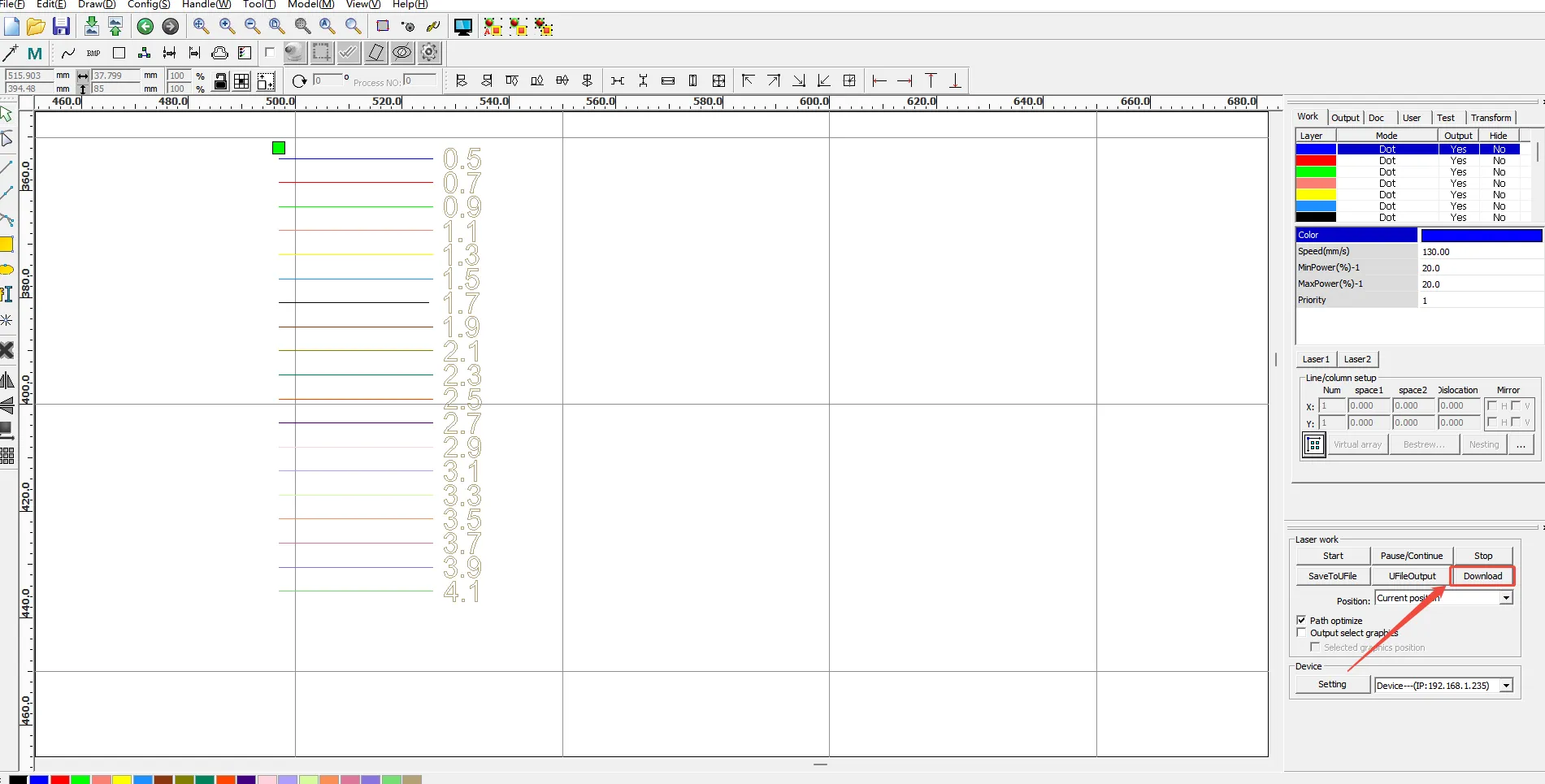Click the rotate arrow icon

pyautogui.click(x=299, y=81)
